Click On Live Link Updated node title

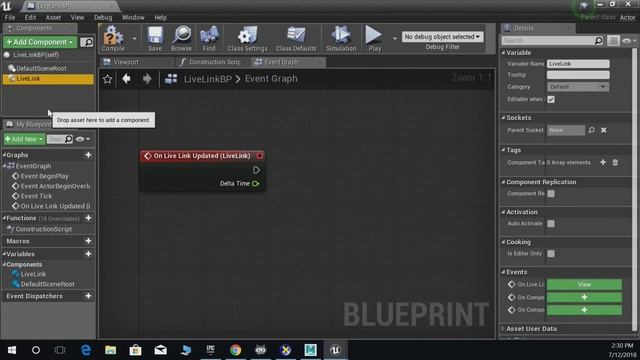point(202,156)
